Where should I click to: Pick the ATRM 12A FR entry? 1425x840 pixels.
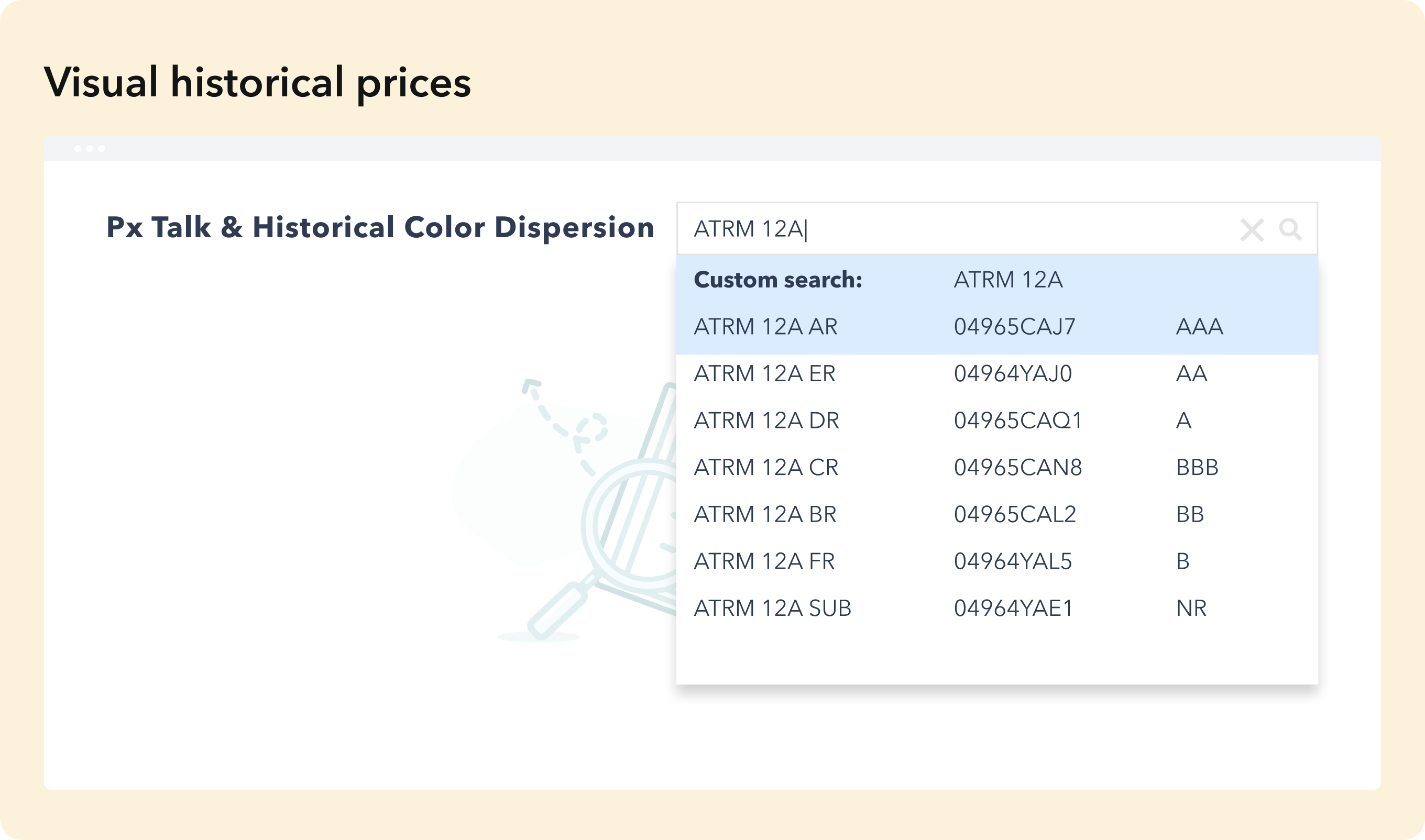click(764, 561)
